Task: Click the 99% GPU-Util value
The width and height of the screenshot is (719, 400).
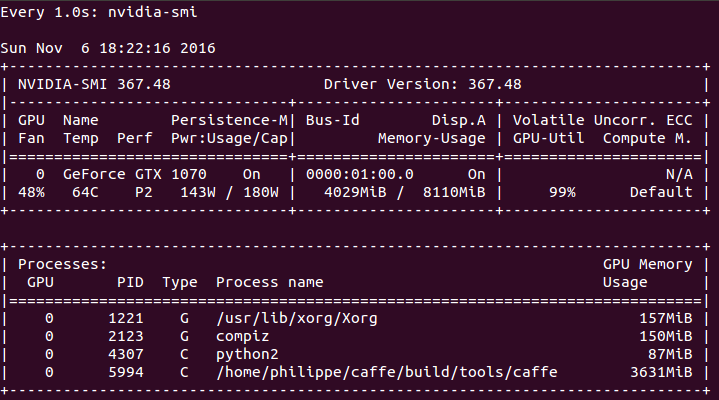Action: point(562,192)
